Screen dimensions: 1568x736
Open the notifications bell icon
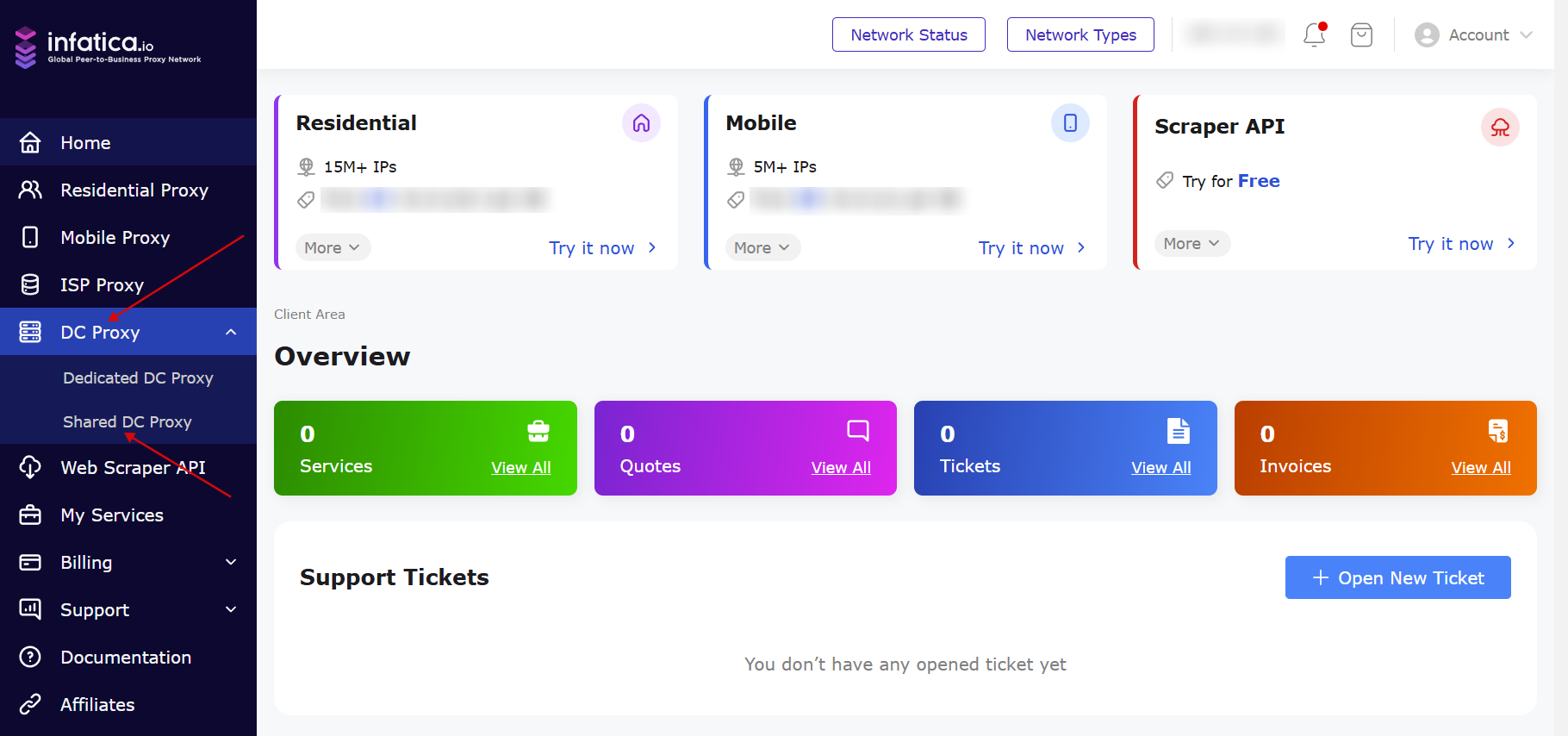pos(1315,34)
